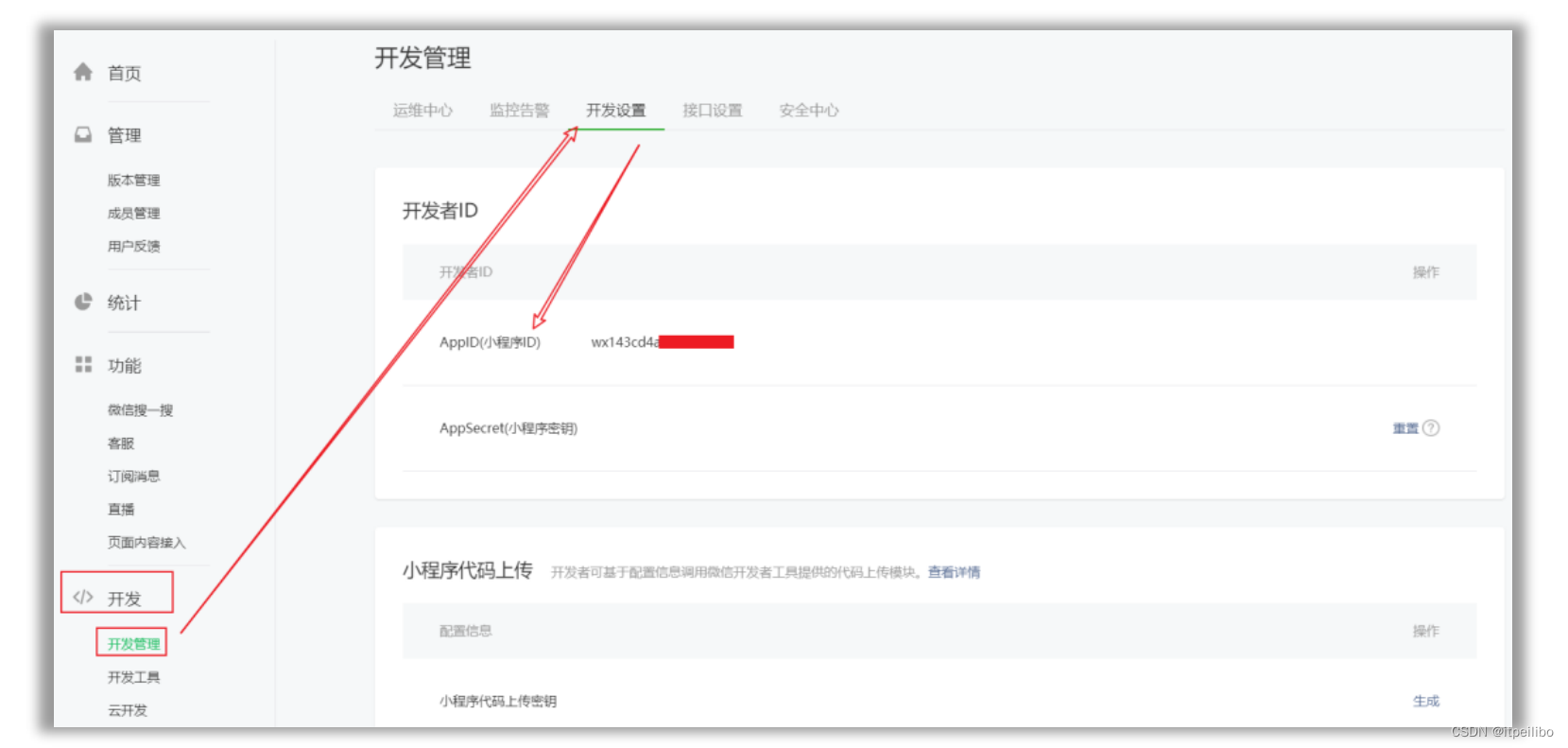
Task: Select 开发 section in the sidebar
Action: point(124,599)
